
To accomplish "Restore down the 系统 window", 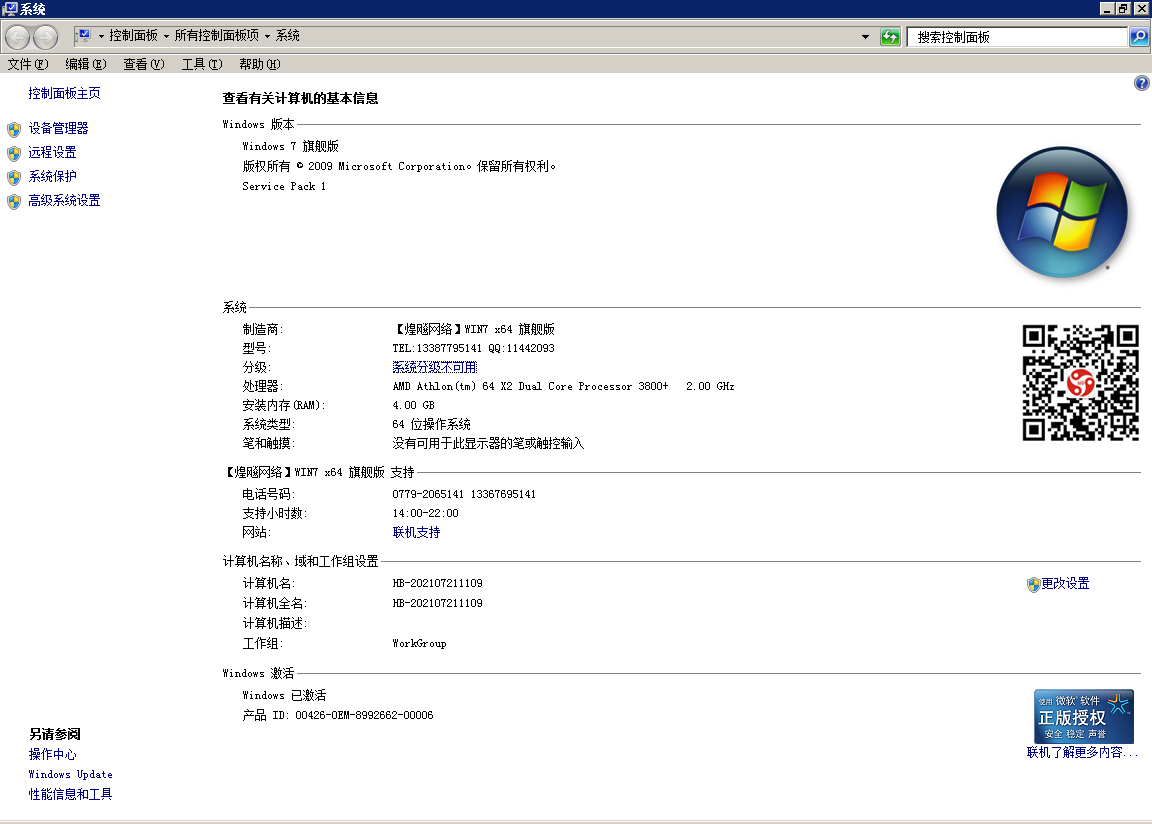I will [1123, 9].
